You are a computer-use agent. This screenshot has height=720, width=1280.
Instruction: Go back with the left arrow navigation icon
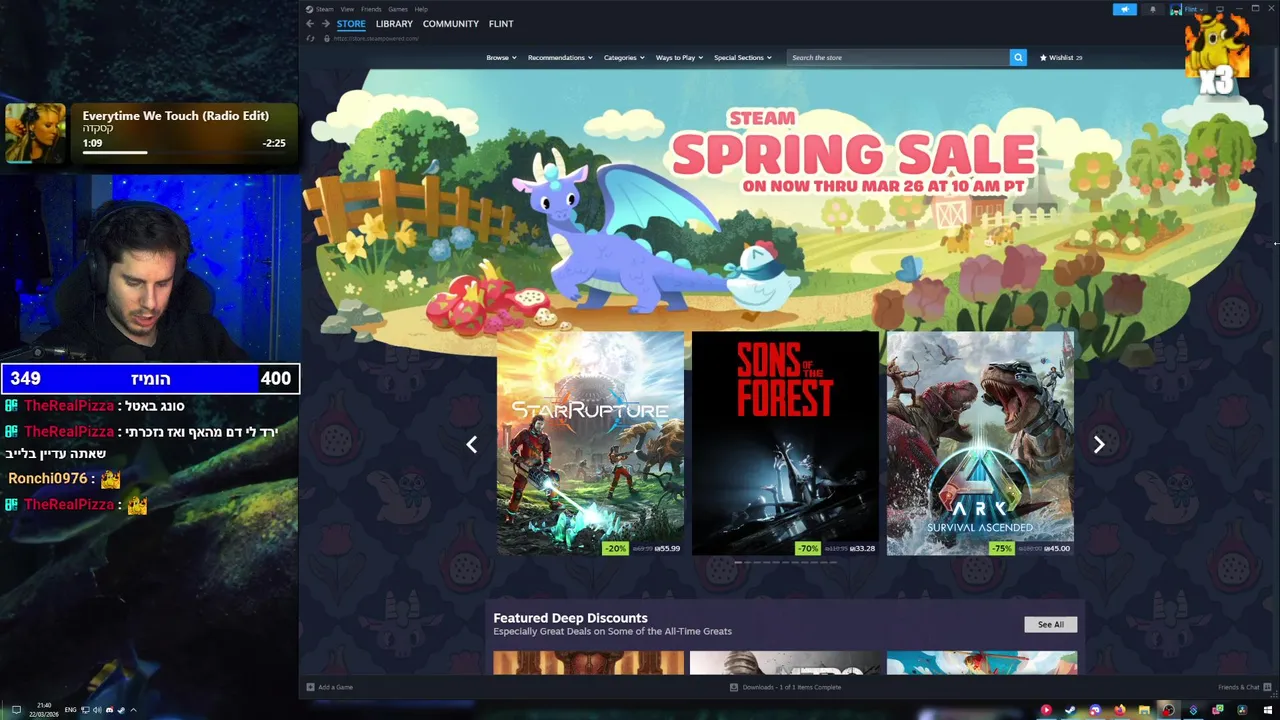coord(310,24)
